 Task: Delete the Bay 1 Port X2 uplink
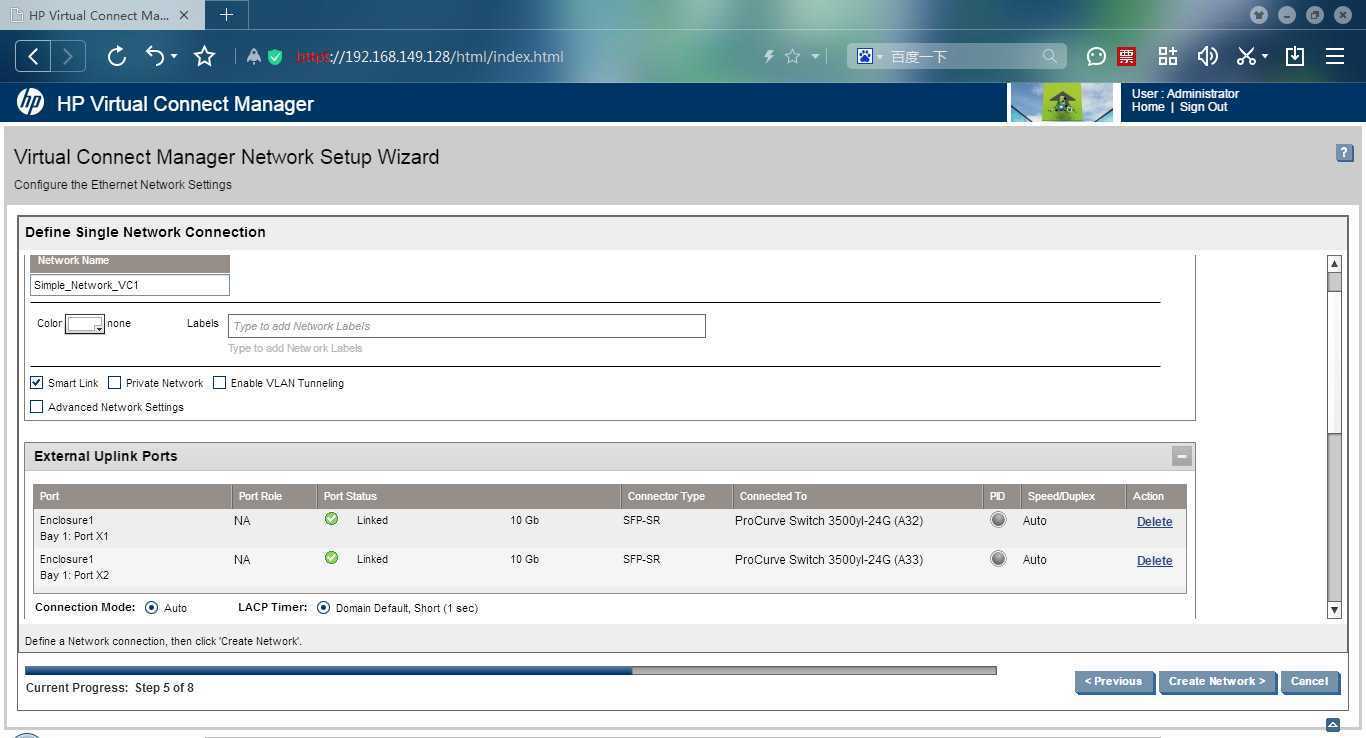pos(1154,560)
